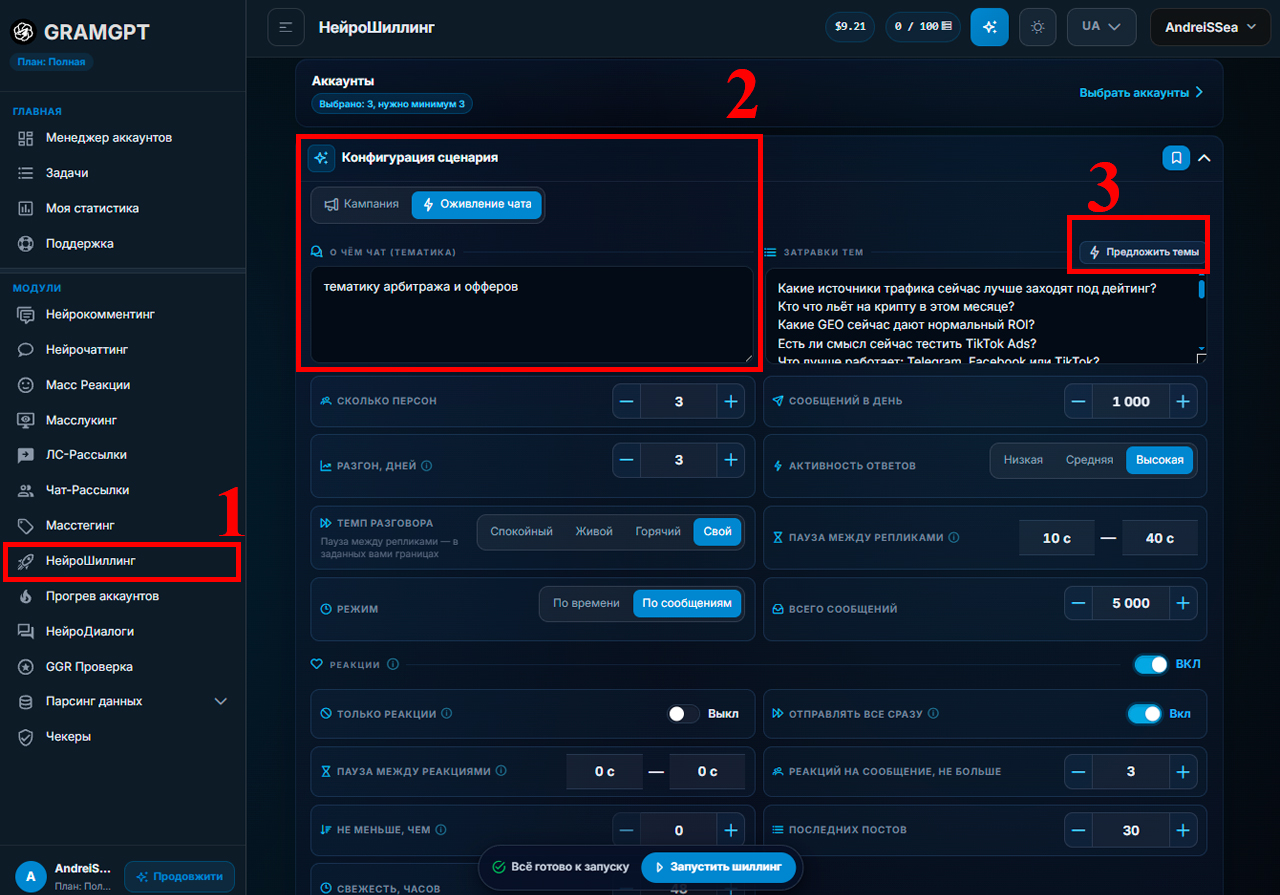Set Режим to По сообщениям

[x=687, y=604]
